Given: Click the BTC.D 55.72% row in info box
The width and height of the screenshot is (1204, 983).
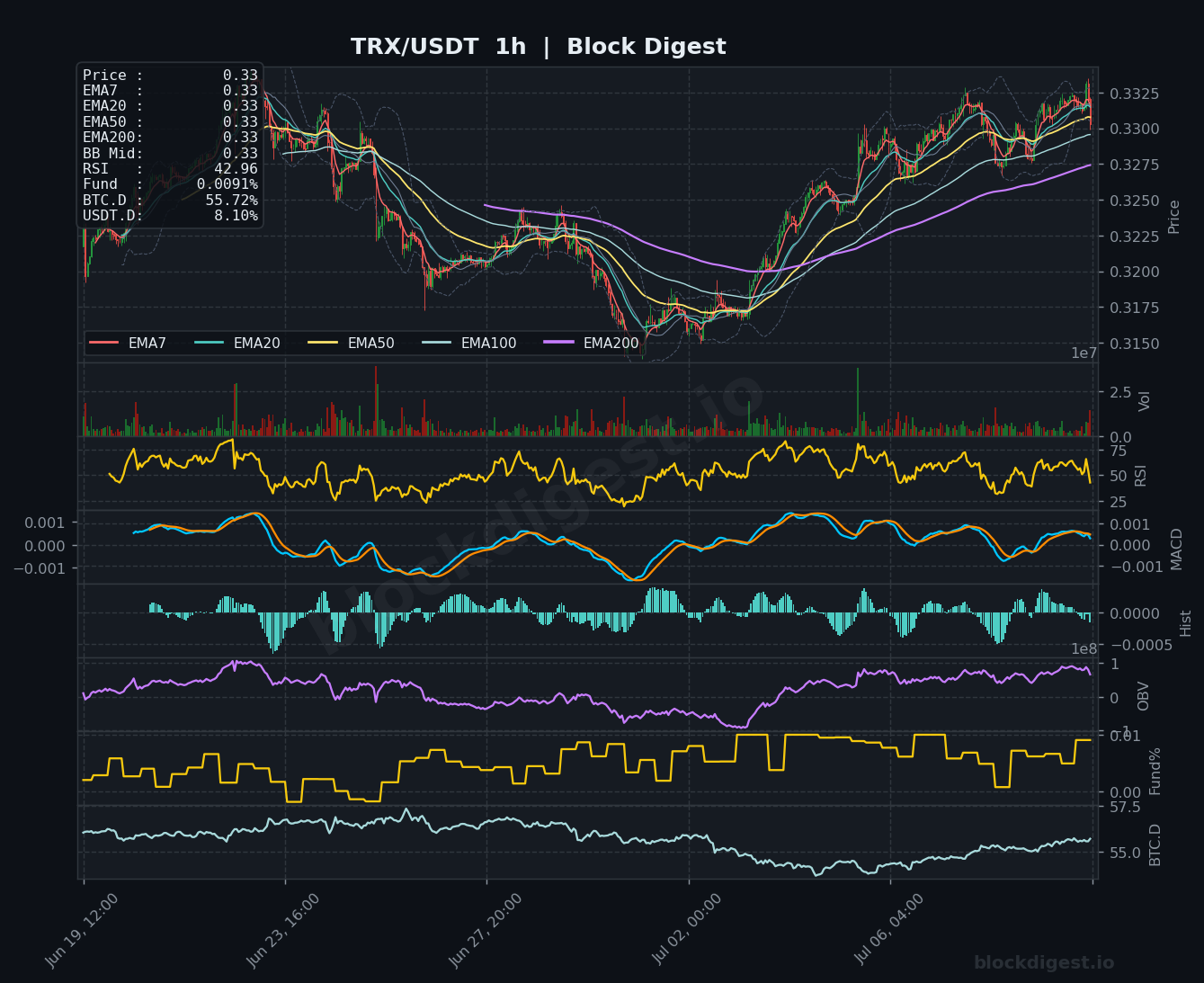Looking at the screenshot, I should [170, 200].
